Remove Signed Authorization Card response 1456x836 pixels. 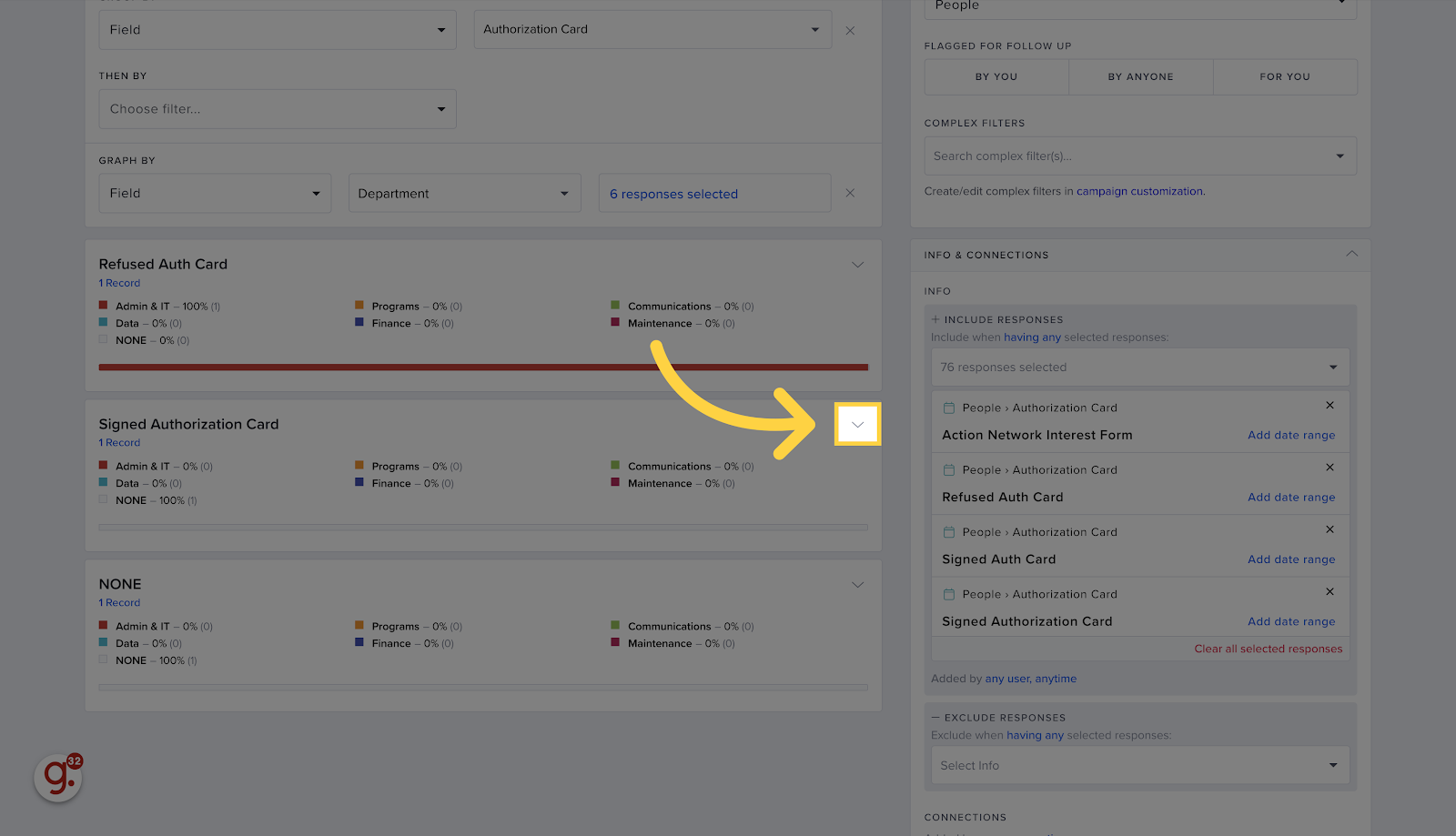[x=1330, y=591]
